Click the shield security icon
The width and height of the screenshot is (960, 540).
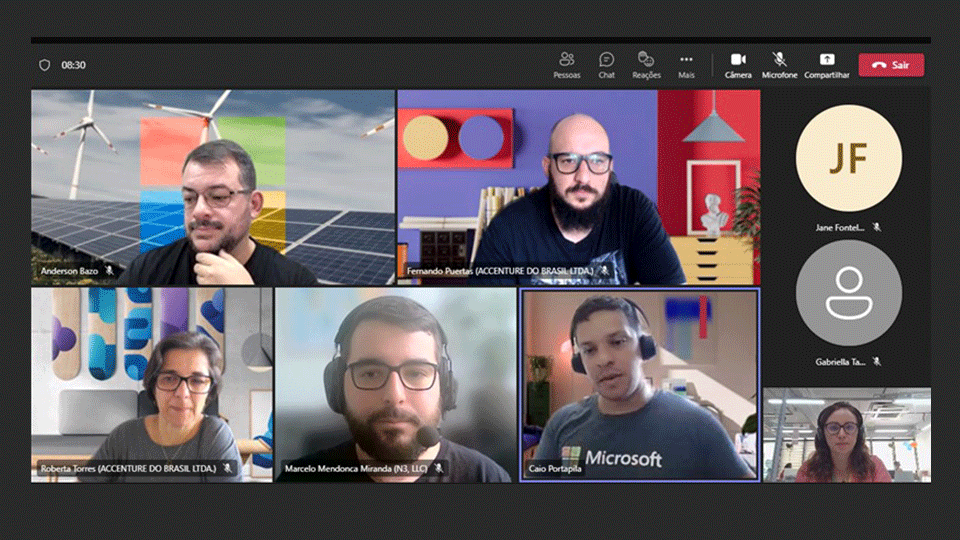tap(44, 65)
